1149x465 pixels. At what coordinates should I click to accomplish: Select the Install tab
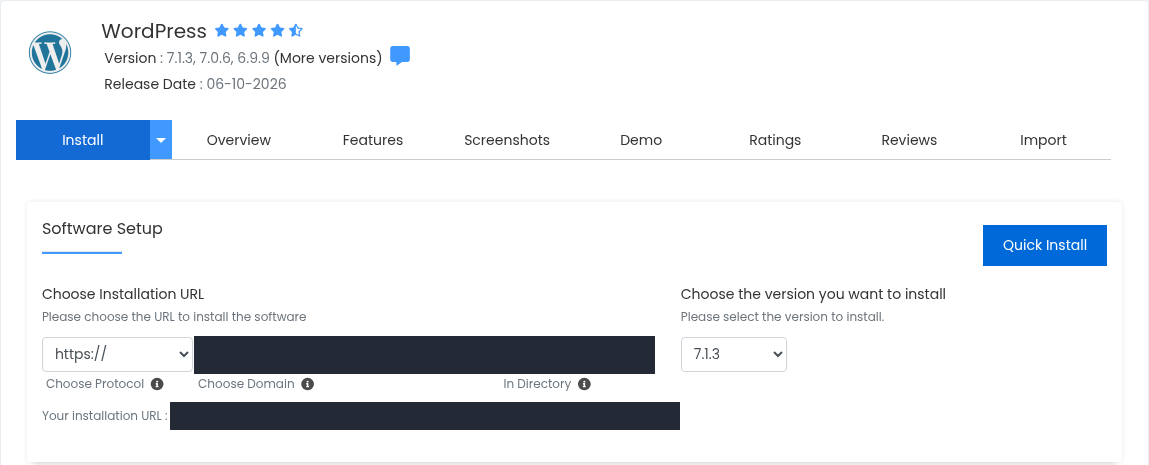point(83,140)
